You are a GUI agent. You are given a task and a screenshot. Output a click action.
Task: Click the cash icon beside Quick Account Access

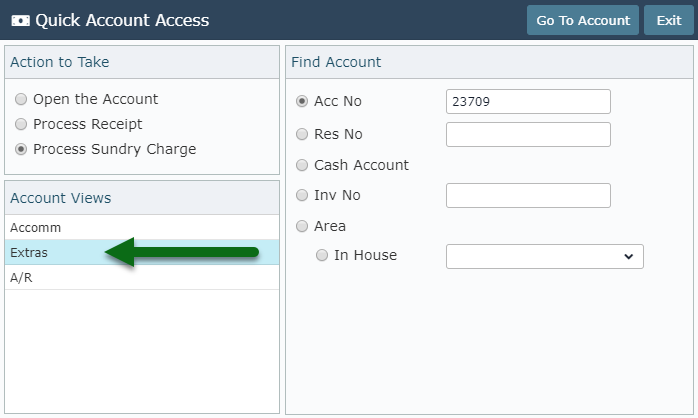(x=20, y=20)
